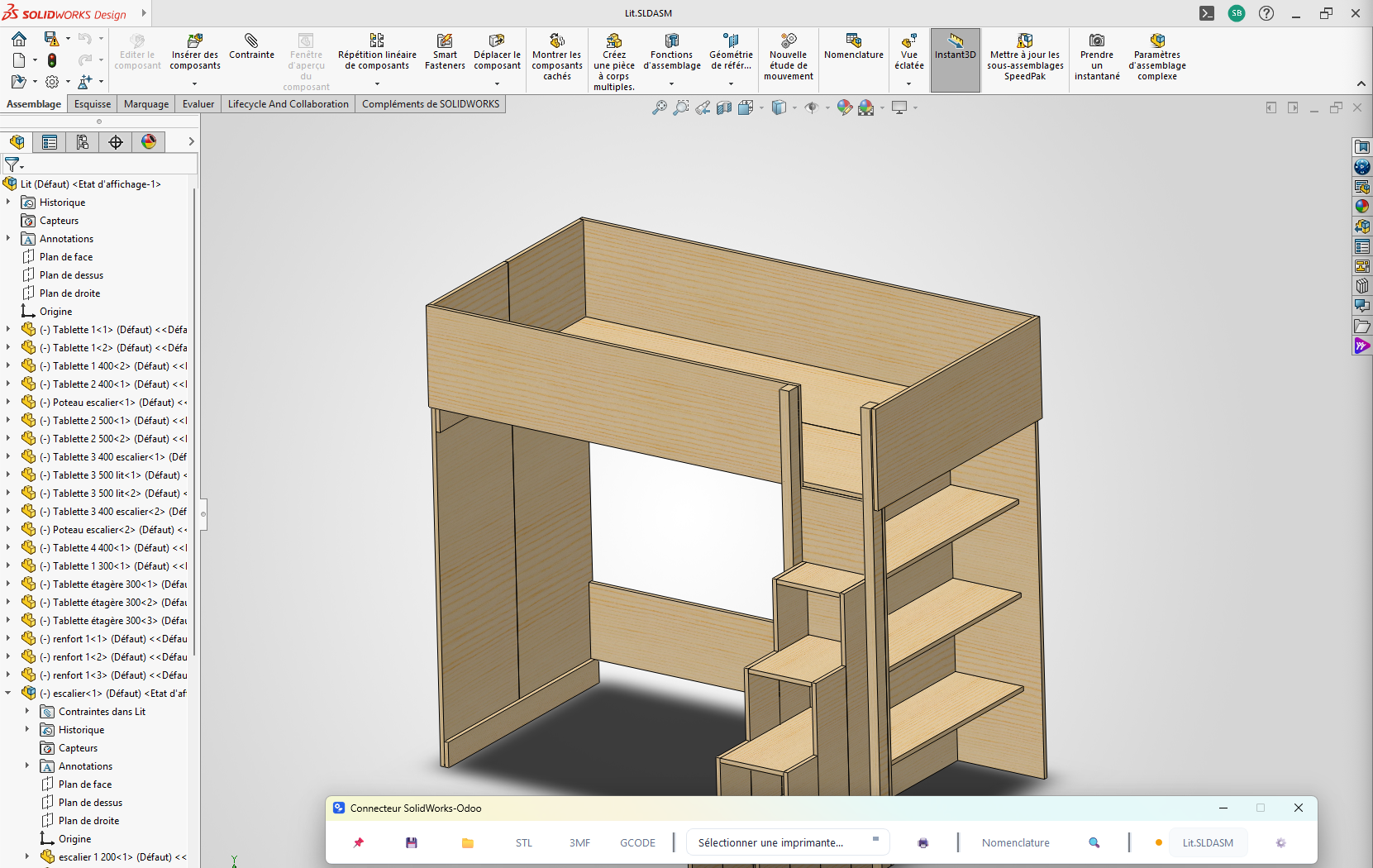The width and height of the screenshot is (1373, 868).
Task: Click the Lit.SLDASM file label
Action: pyautogui.click(x=1208, y=842)
